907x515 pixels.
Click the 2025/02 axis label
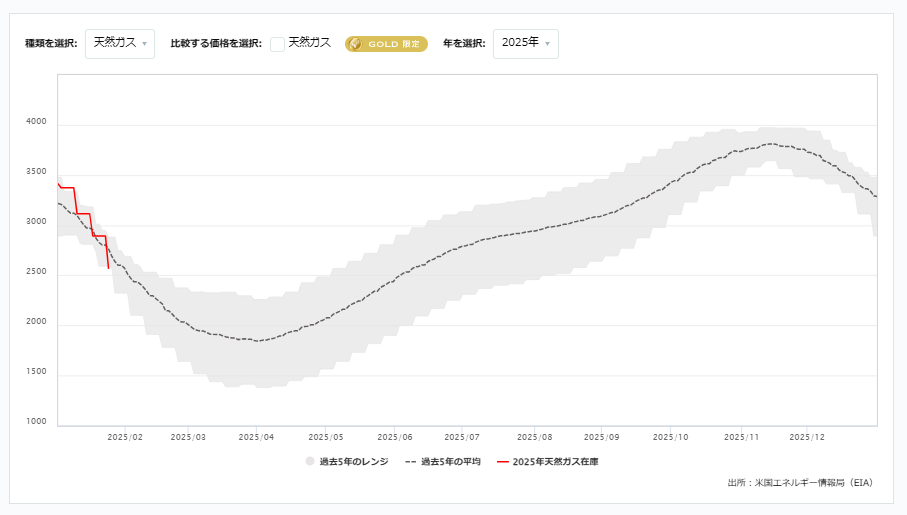[x=125, y=437]
